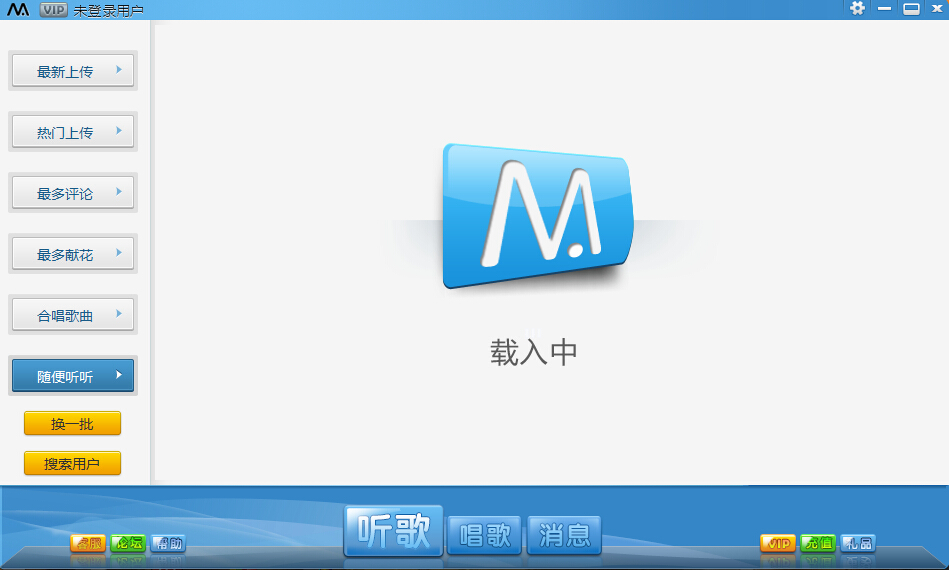The image size is (949, 570).
Task: Open the 论坛 forum icon button
Action: 128,544
